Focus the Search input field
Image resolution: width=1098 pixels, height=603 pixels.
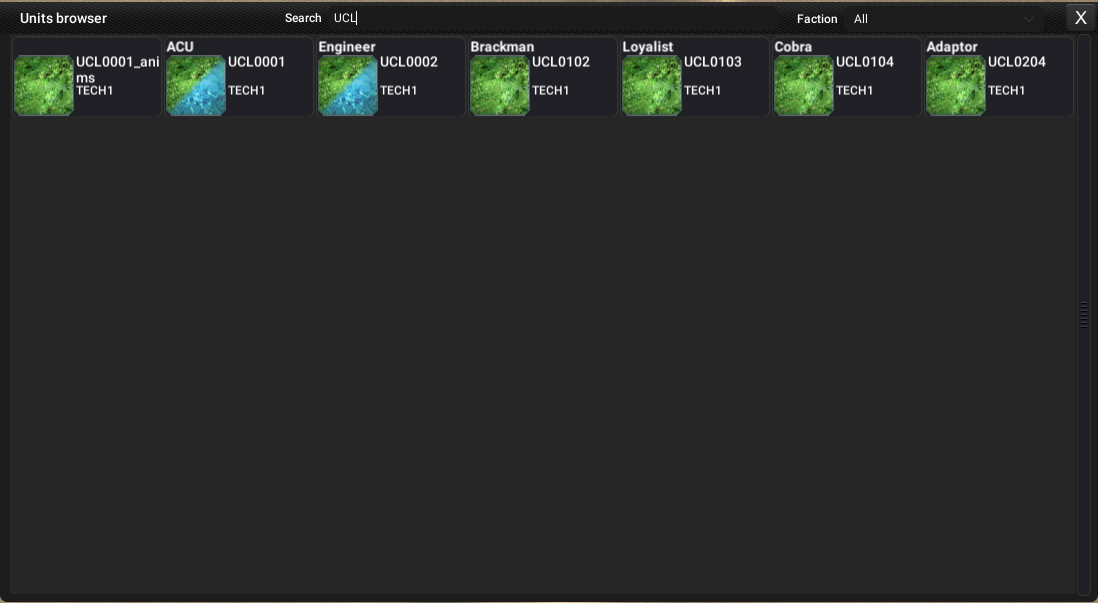coord(553,18)
